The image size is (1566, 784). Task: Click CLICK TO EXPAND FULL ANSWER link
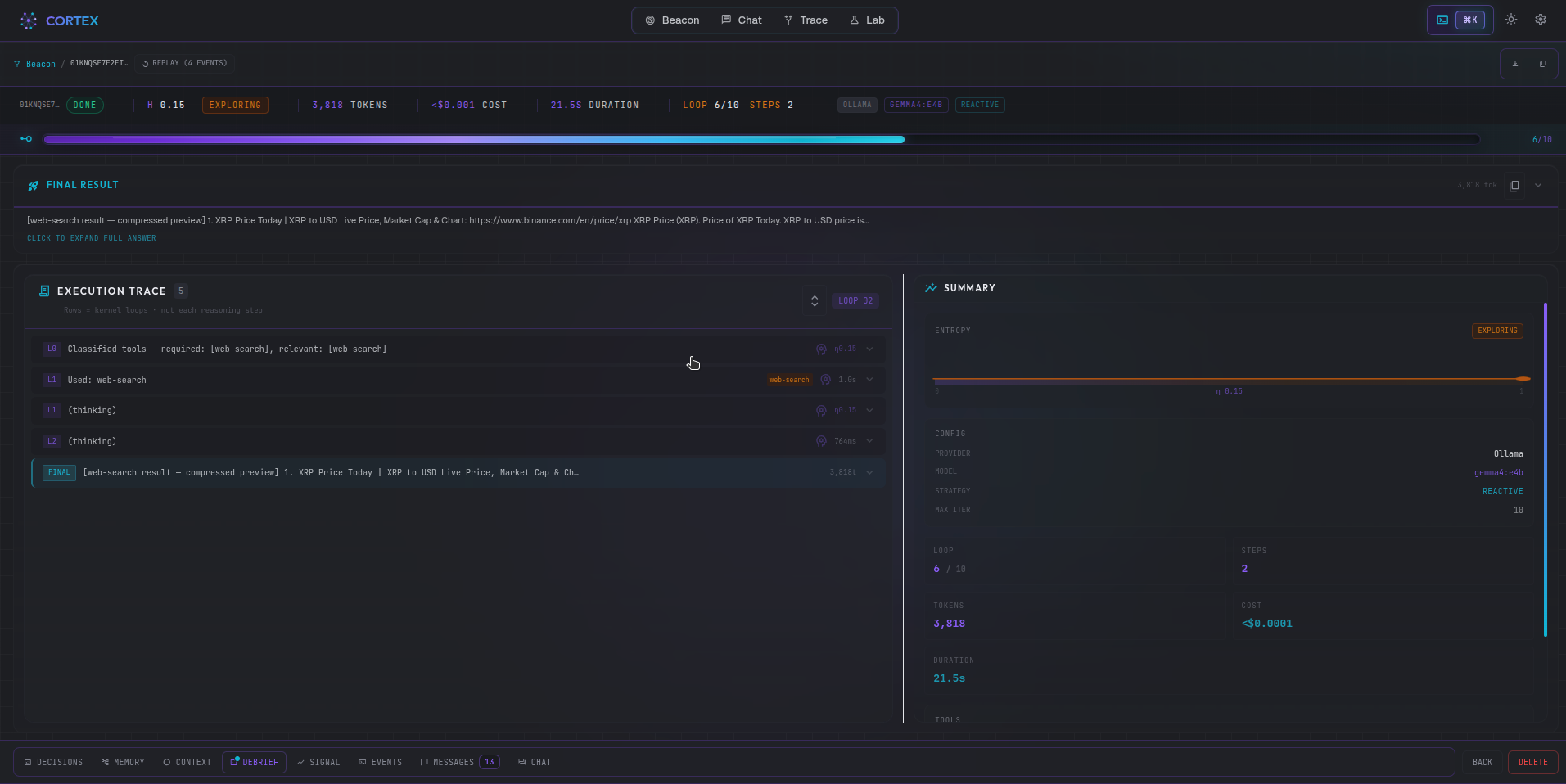(x=92, y=238)
